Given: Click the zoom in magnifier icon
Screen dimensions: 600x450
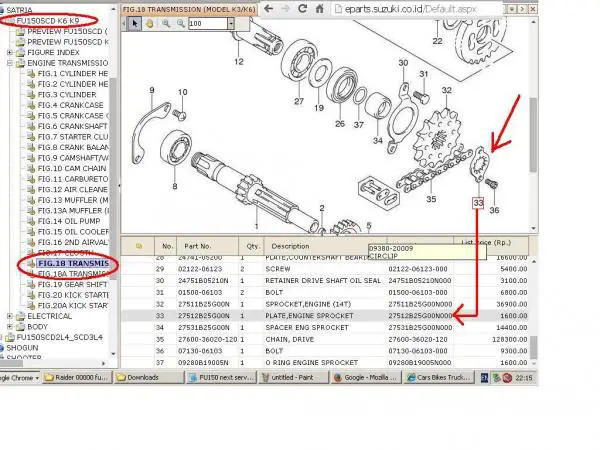Looking at the screenshot, I should (x=166, y=24).
